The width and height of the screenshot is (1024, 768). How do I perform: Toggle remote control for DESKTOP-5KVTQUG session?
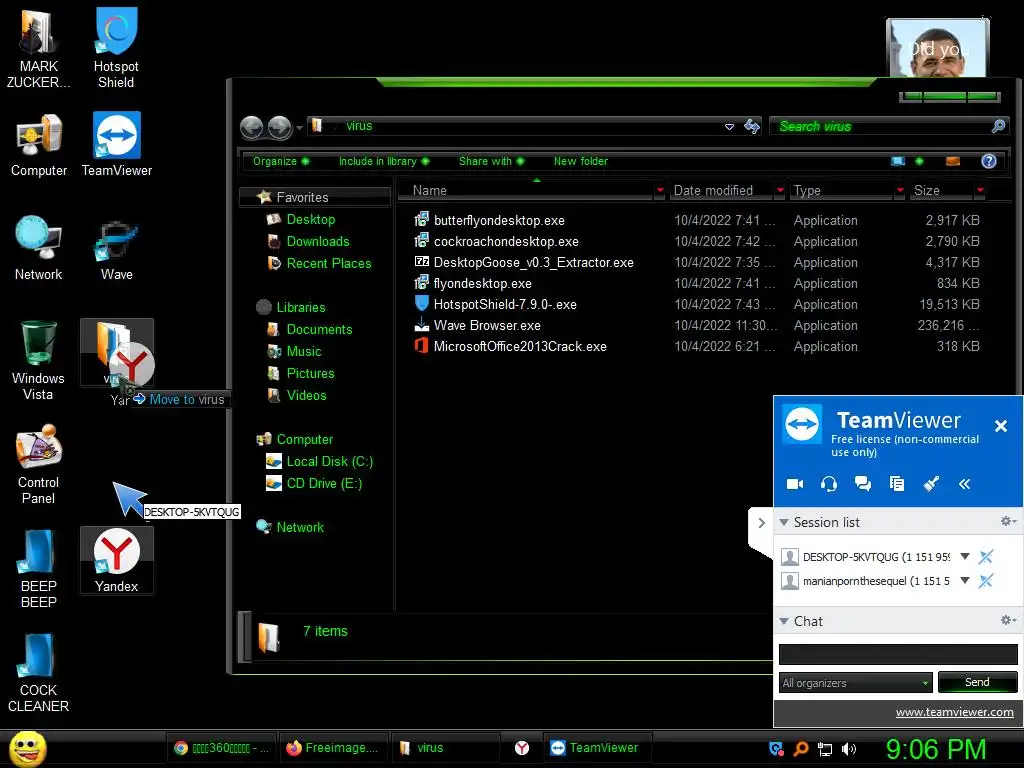pyautogui.click(x=986, y=556)
